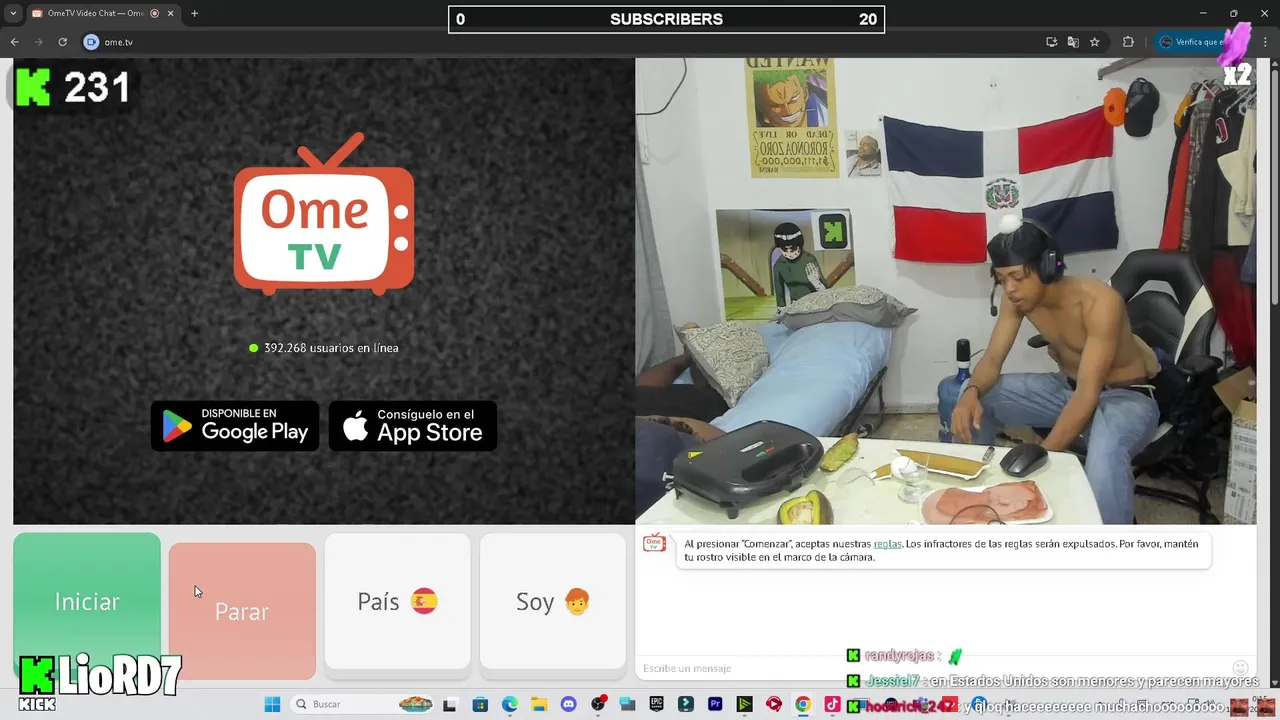
Task: Click the users online counter text
Action: (331, 348)
